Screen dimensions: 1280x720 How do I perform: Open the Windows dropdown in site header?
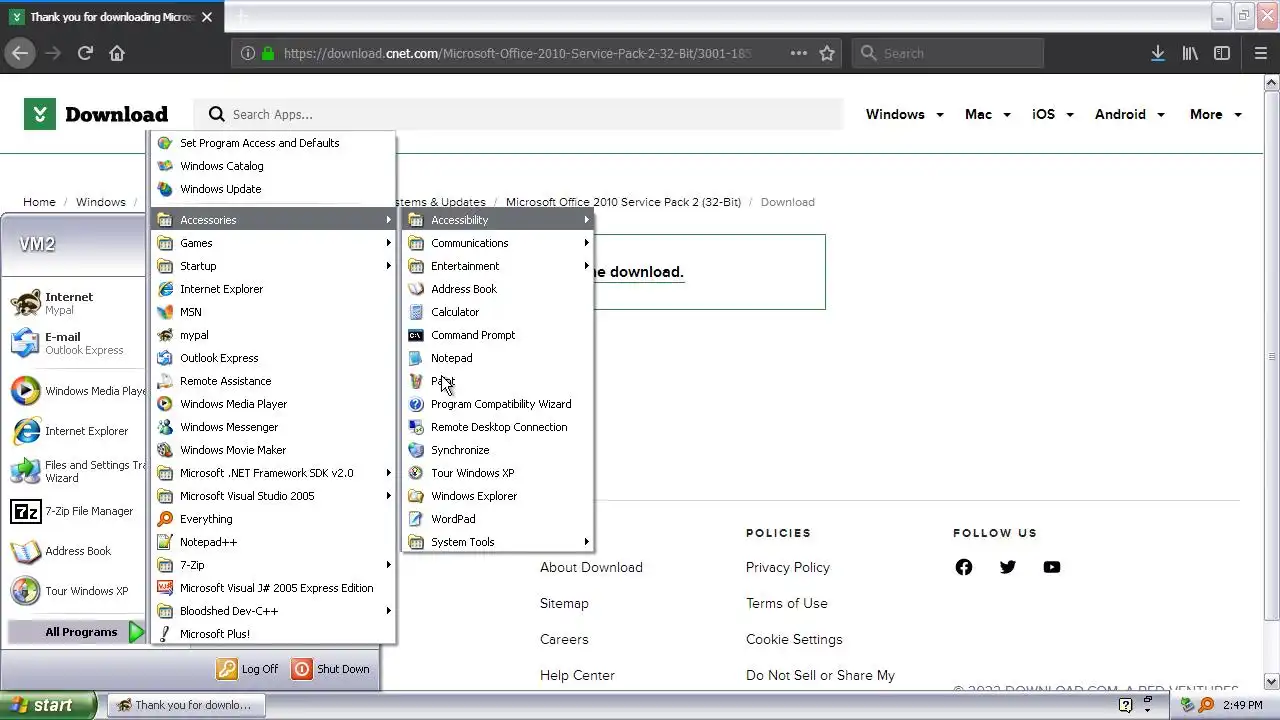[x=904, y=114]
